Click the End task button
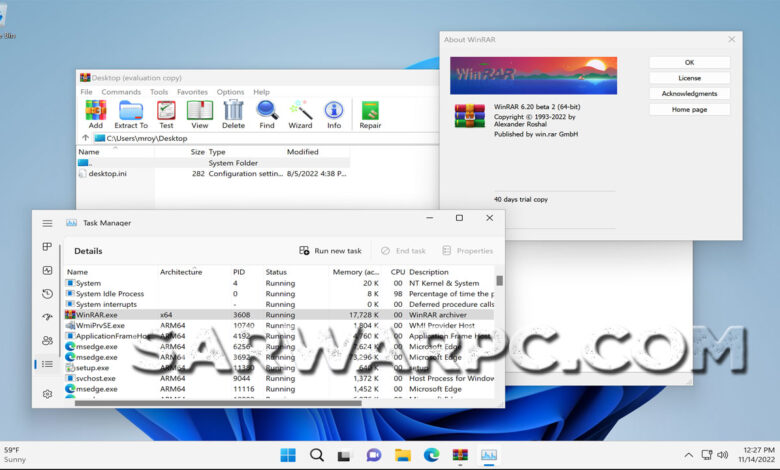This screenshot has height=470, width=780. click(403, 251)
